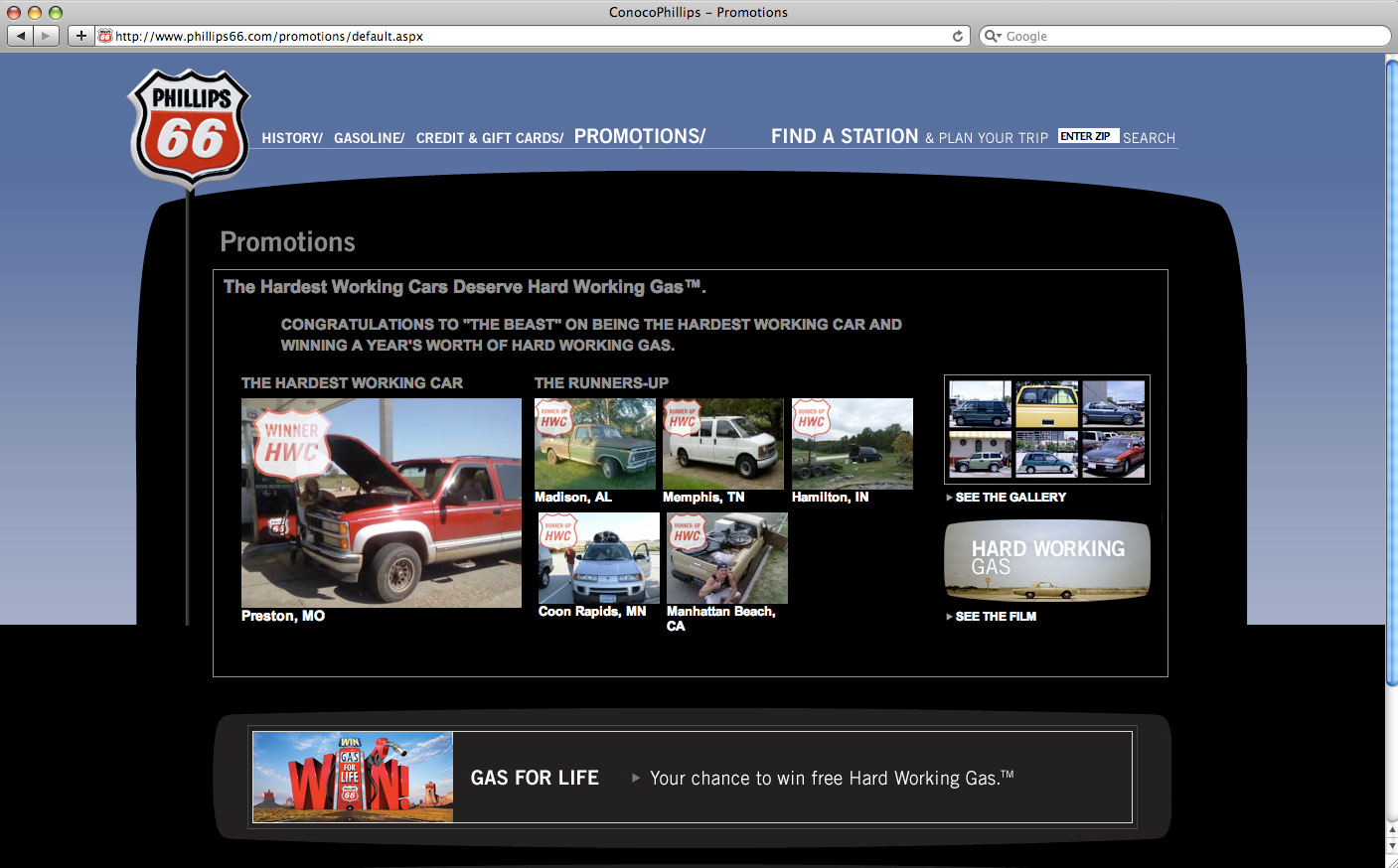Click the add bookmark plus button
Screen dimensions: 1398x868
(81, 36)
